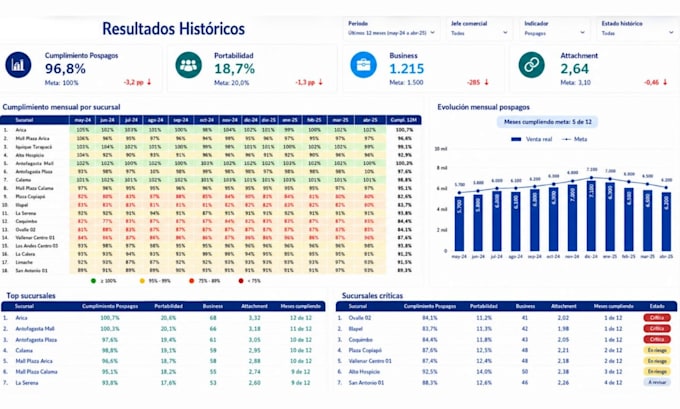Click the red down arrow beside -1,3 pp
The image size is (680, 409).
tap(320, 82)
